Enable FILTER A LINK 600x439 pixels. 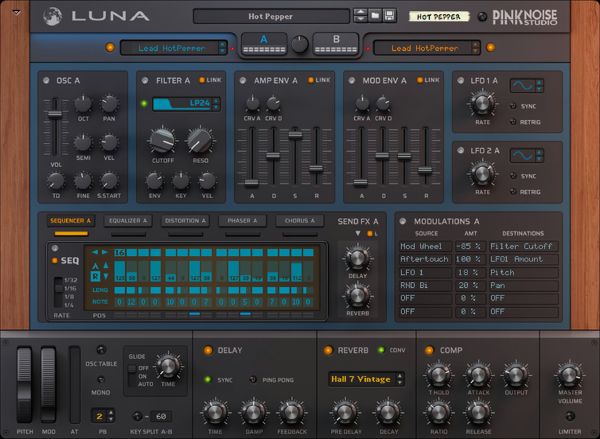(x=202, y=80)
